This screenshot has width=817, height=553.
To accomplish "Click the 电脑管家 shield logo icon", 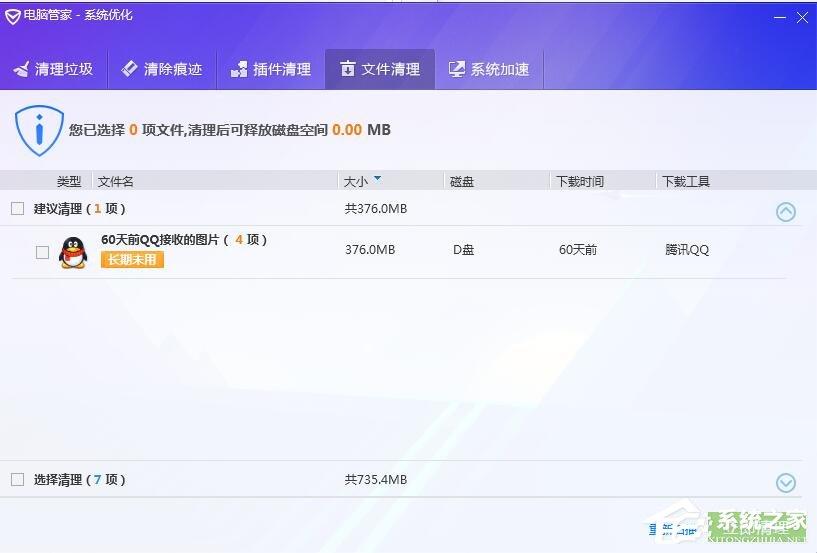I will click(13, 16).
